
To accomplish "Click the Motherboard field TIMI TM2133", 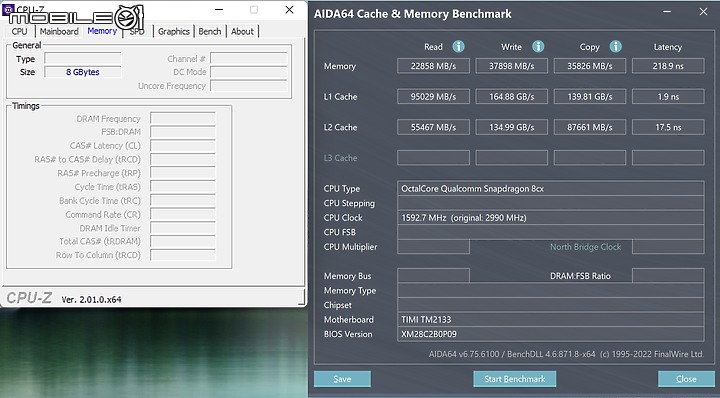I will tap(551, 320).
